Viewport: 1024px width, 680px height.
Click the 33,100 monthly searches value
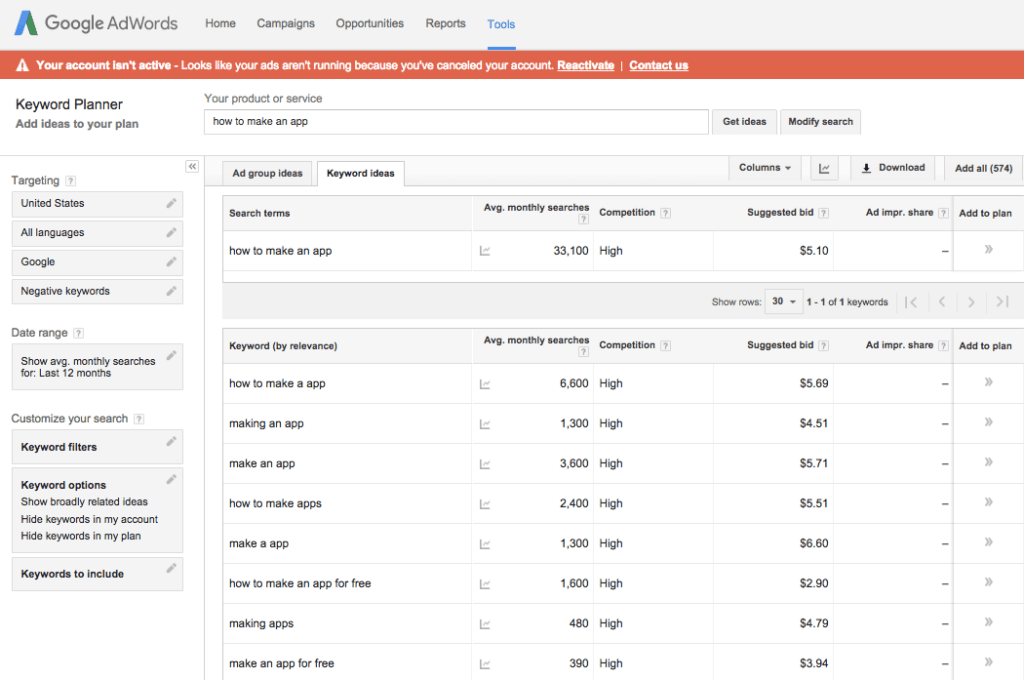point(571,251)
